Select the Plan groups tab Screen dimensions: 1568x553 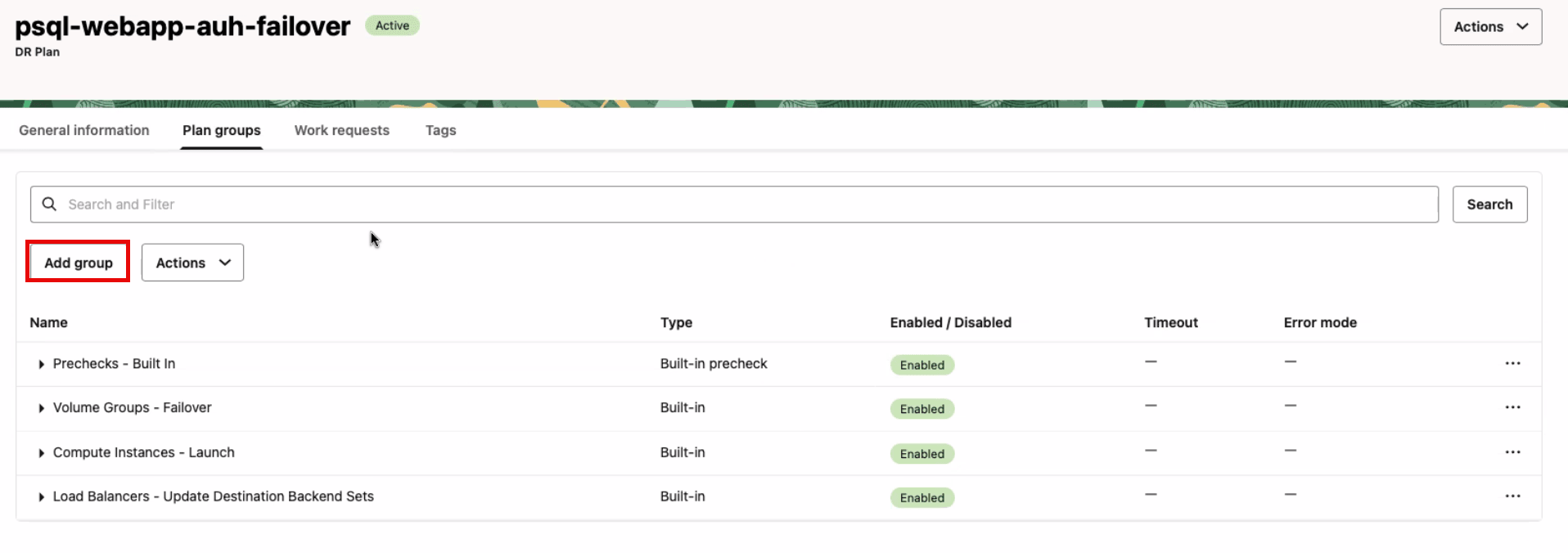pyautogui.click(x=222, y=130)
